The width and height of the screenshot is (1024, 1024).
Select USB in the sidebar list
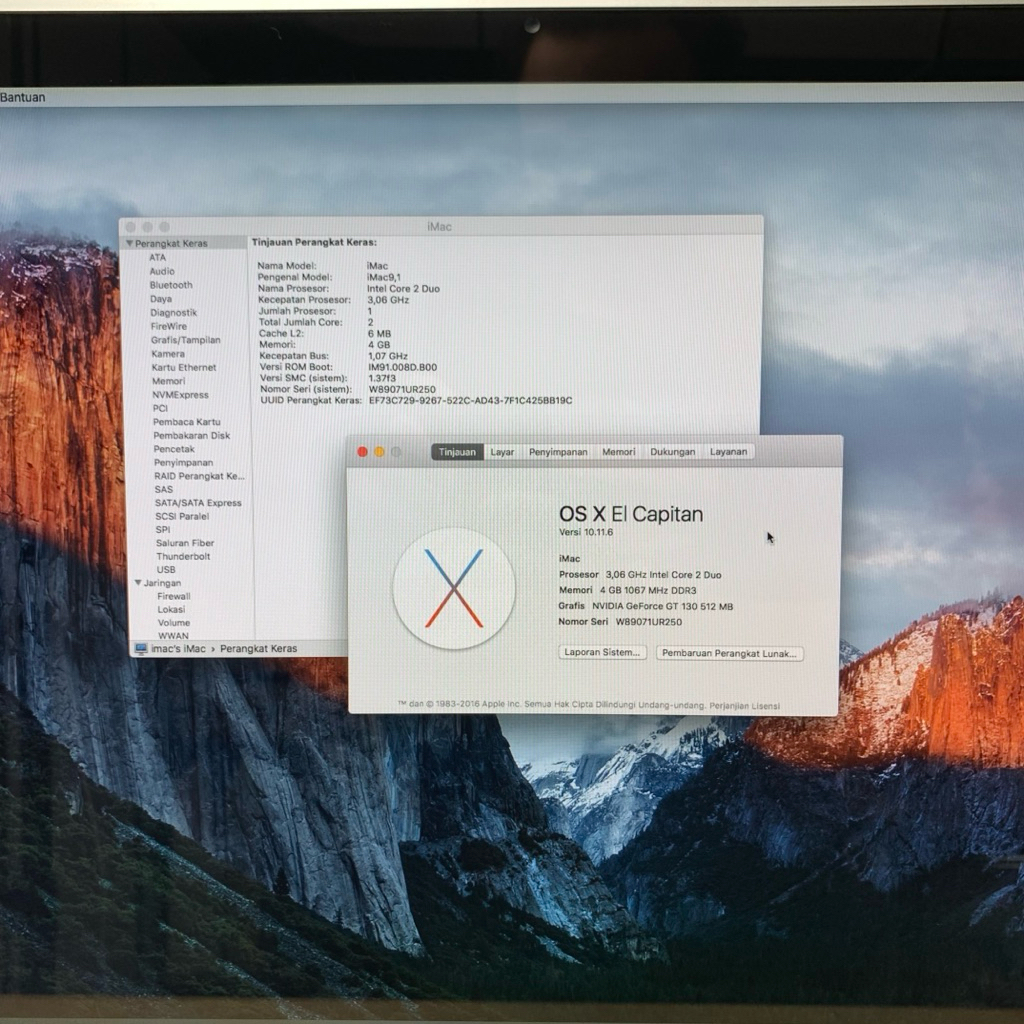166,569
